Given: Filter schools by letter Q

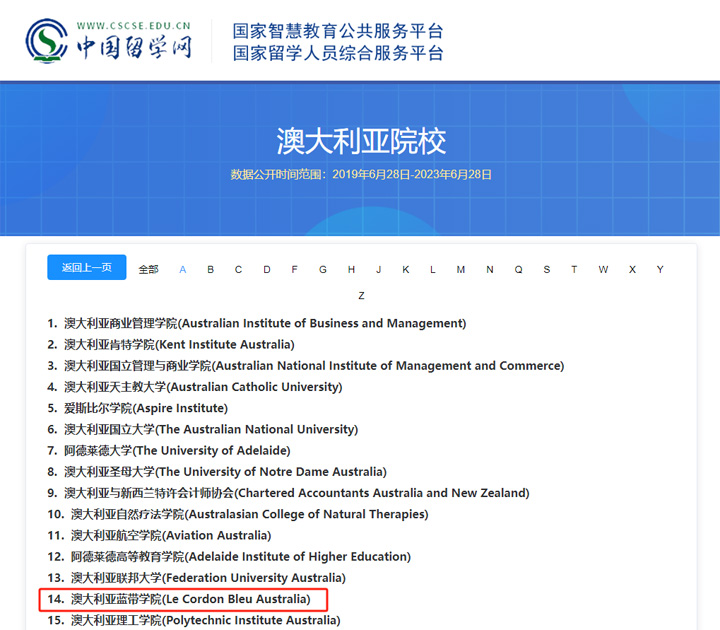Looking at the screenshot, I should tap(518, 270).
